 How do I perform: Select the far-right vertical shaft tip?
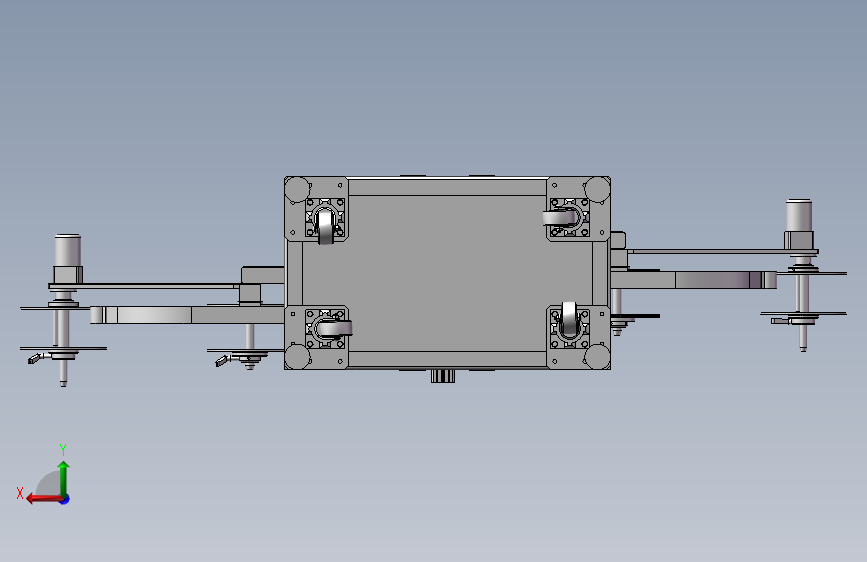(803, 348)
